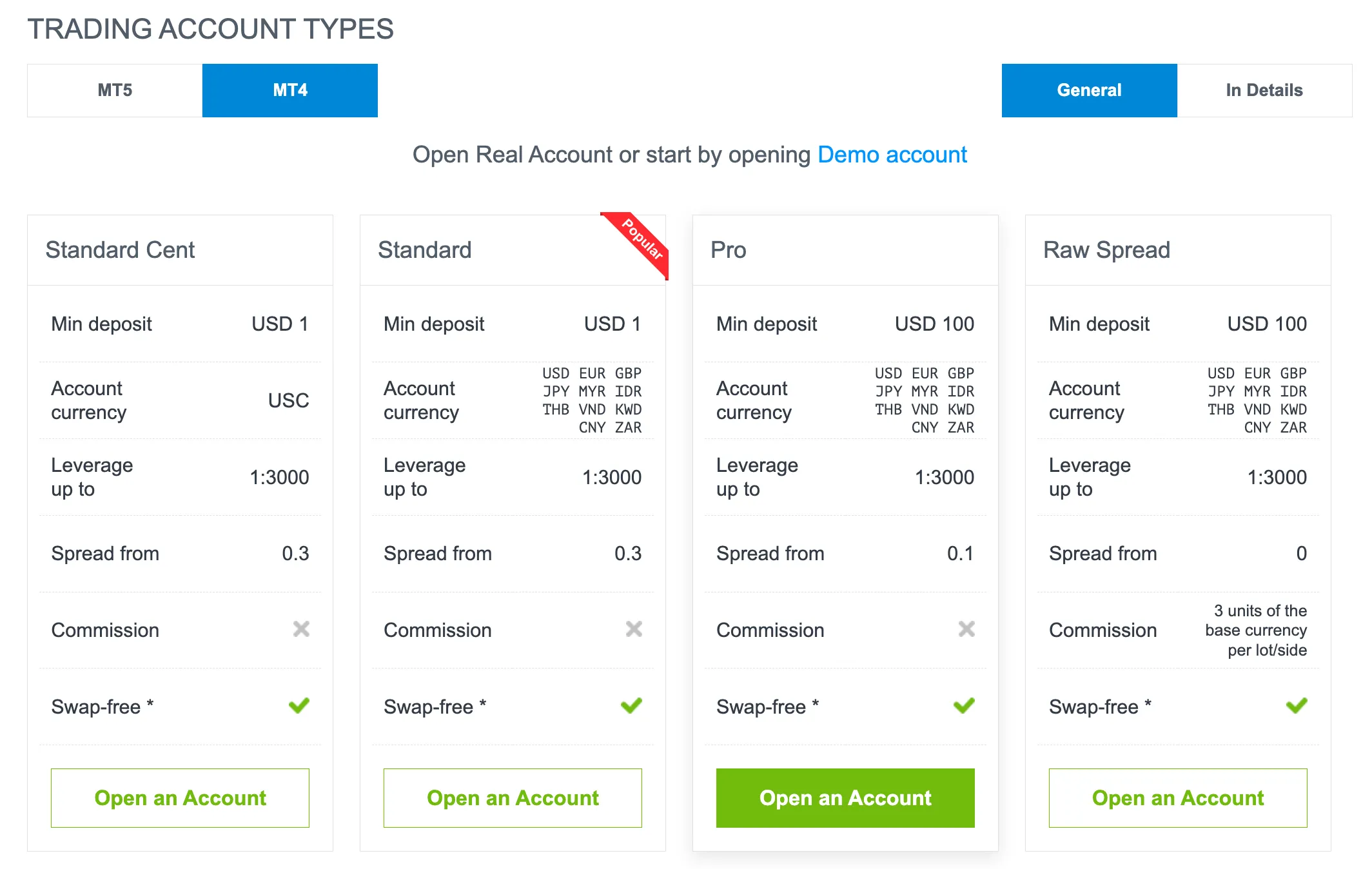
Task: Open an Account for Standard type
Action: point(513,798)
